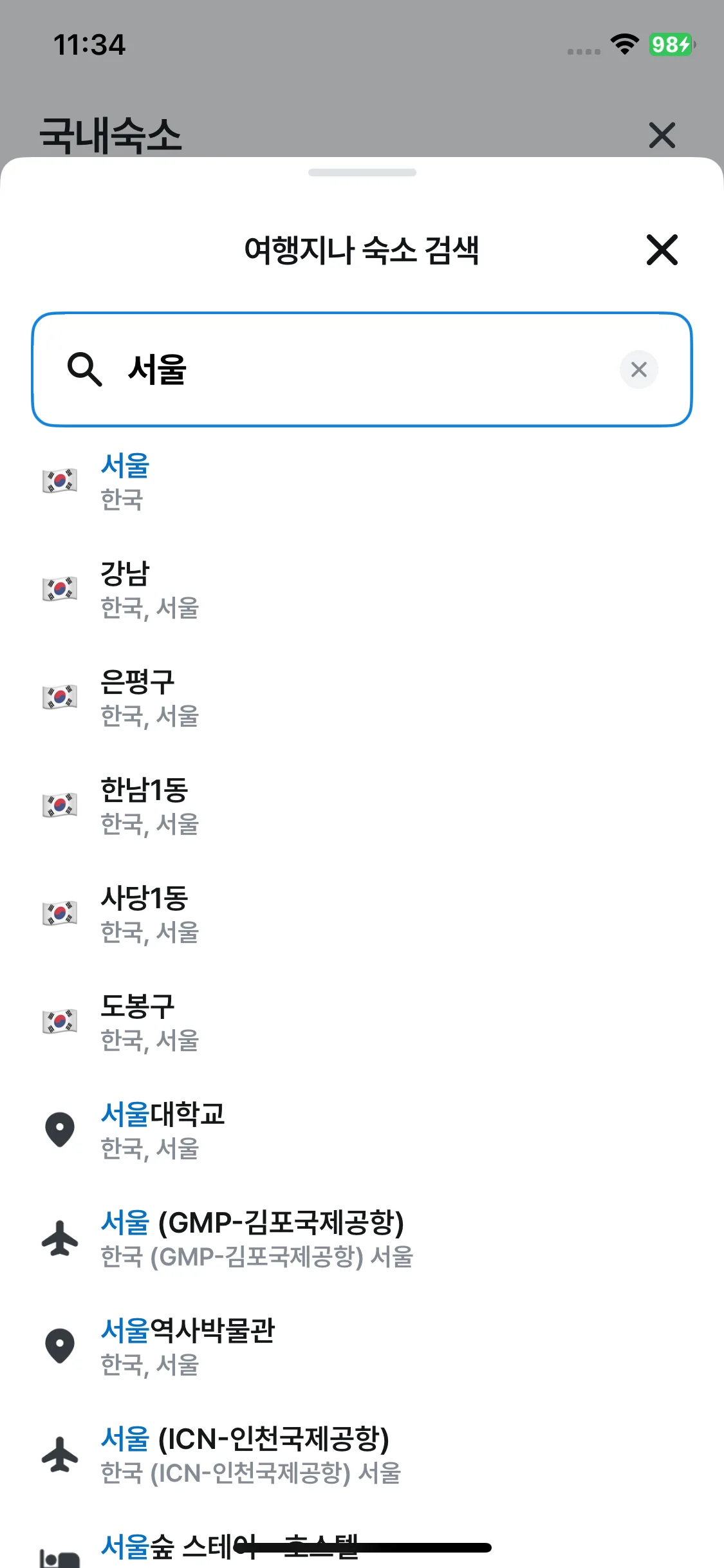Tap the Korean flag icon beside 강남
The image size is (724, 1568).
coord(60,589)
